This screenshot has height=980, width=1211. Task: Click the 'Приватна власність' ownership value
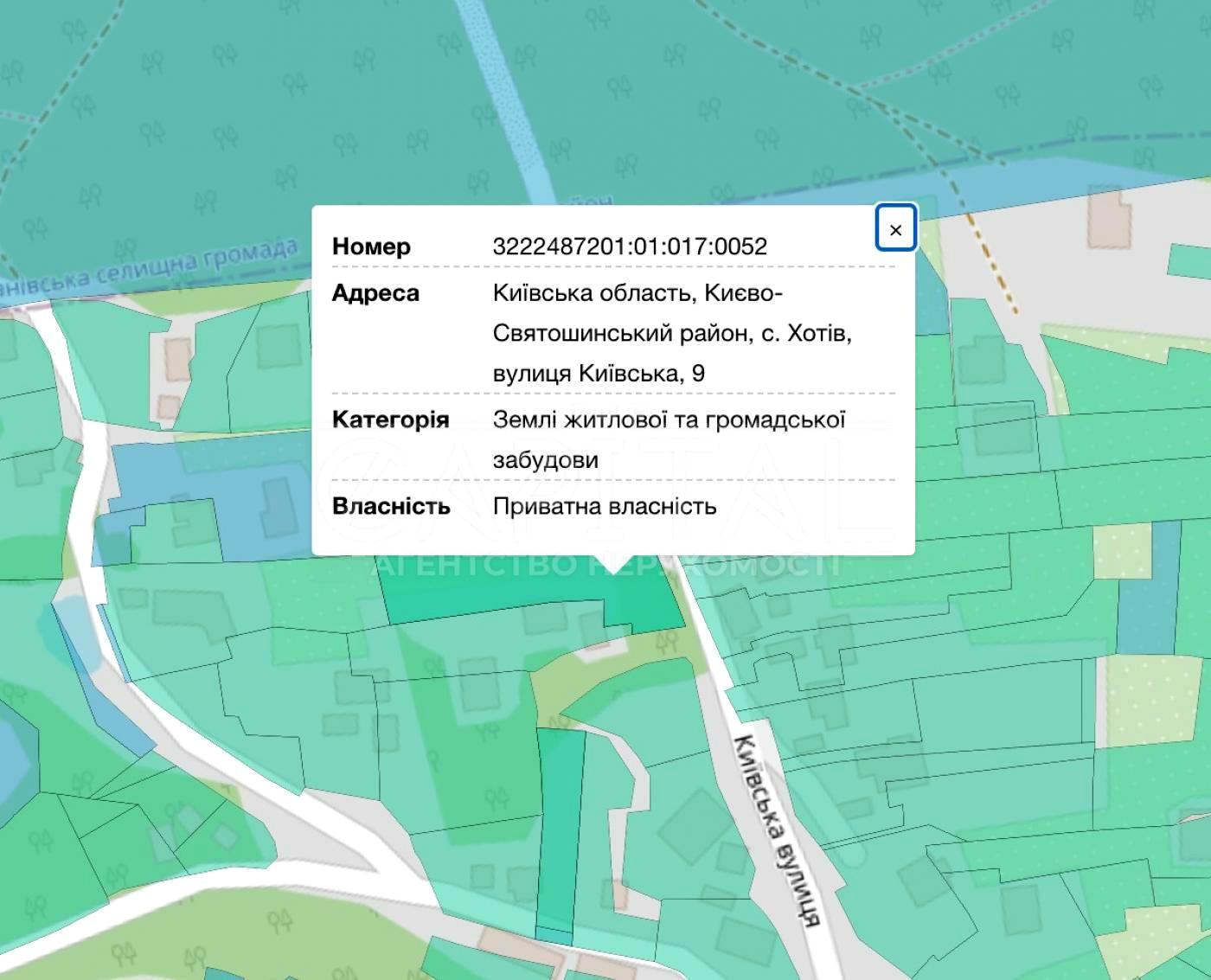pos(604,506)
